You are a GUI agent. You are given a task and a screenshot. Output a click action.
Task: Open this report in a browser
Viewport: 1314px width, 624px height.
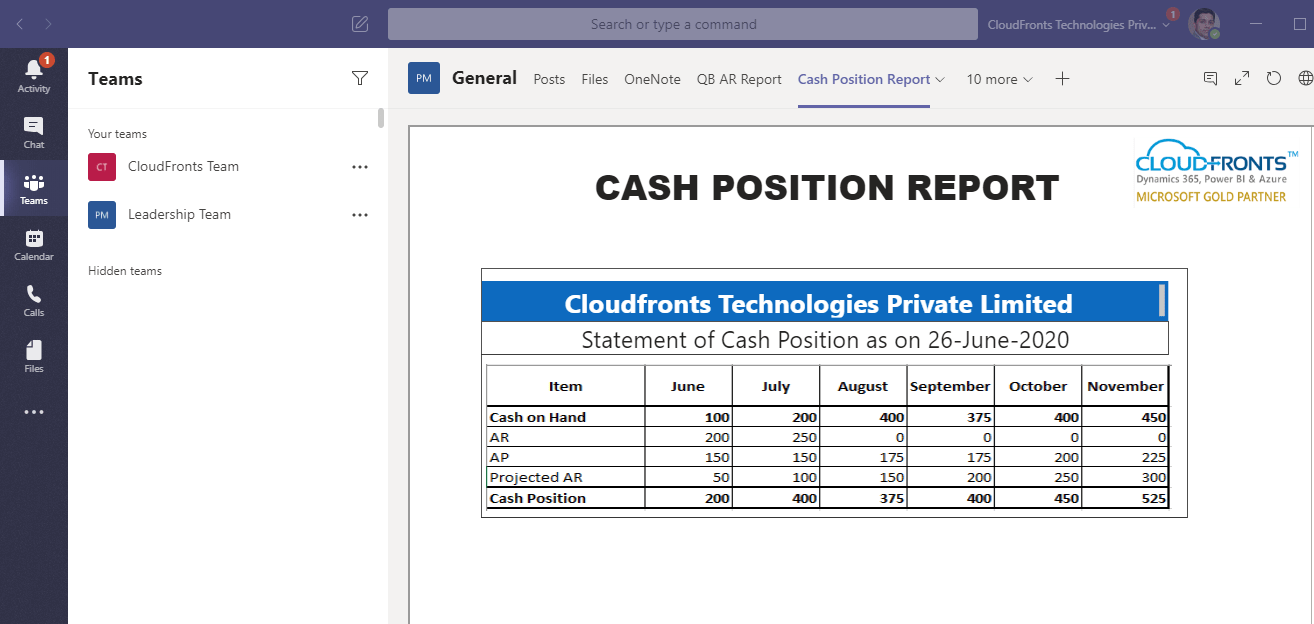coord(1303,77)
